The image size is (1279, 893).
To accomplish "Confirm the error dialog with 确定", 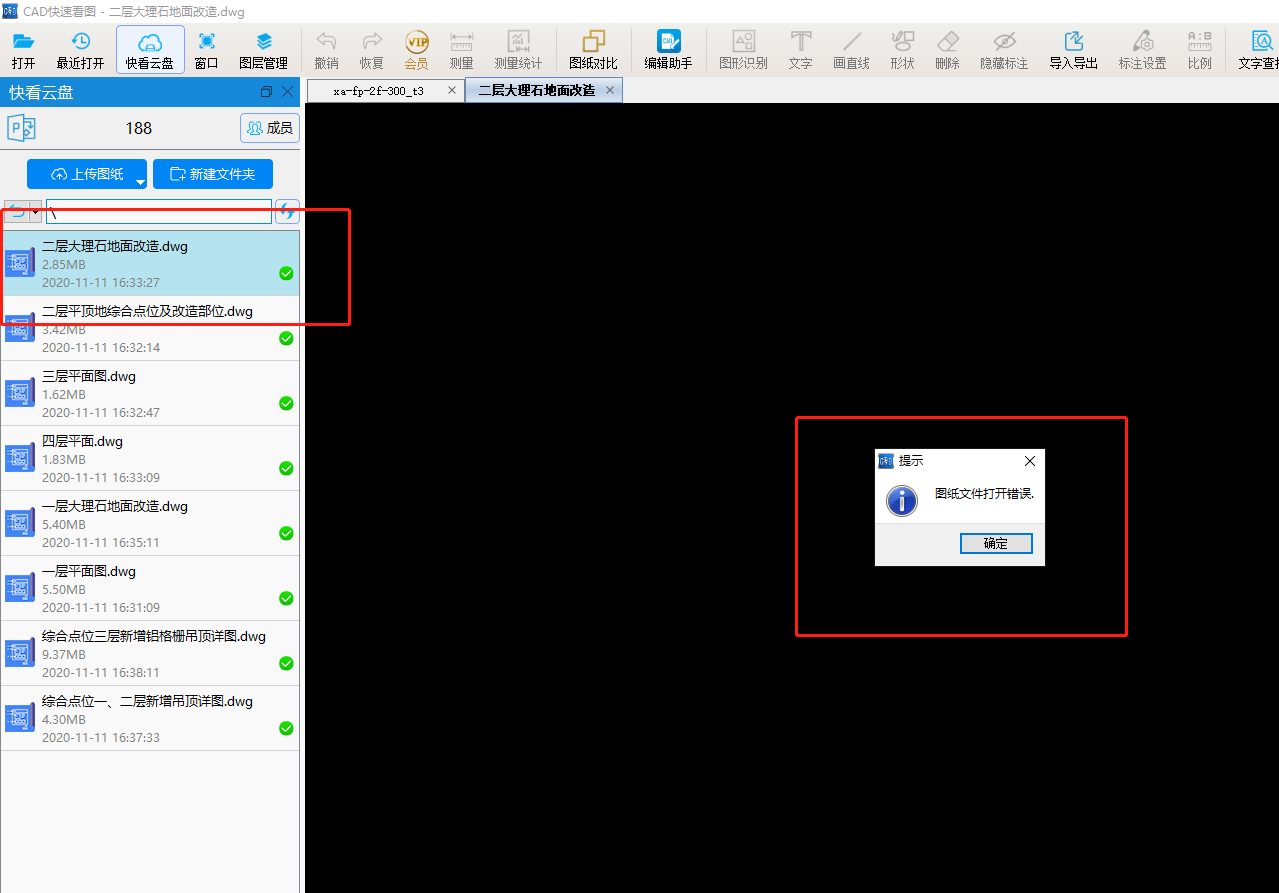I will click(x=996, y=544).
